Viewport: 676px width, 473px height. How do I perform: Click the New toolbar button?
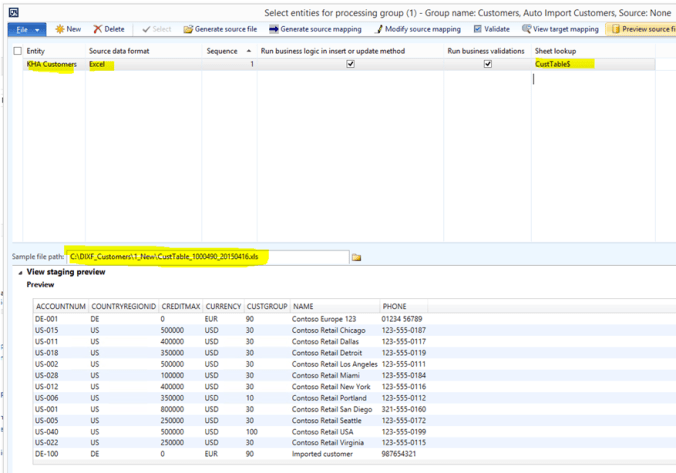coord(68,29)
